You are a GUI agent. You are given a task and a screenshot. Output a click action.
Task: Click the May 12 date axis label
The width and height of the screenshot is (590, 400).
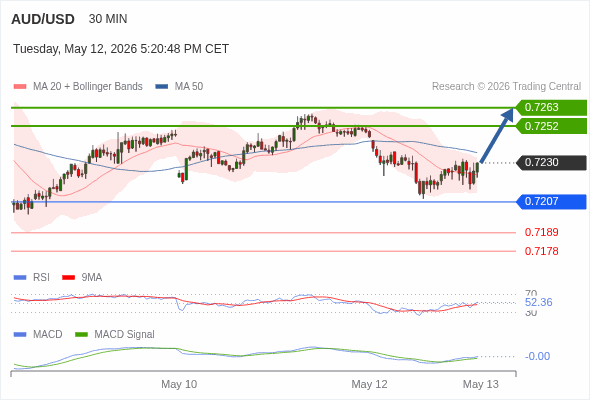(x=369, y=384)
